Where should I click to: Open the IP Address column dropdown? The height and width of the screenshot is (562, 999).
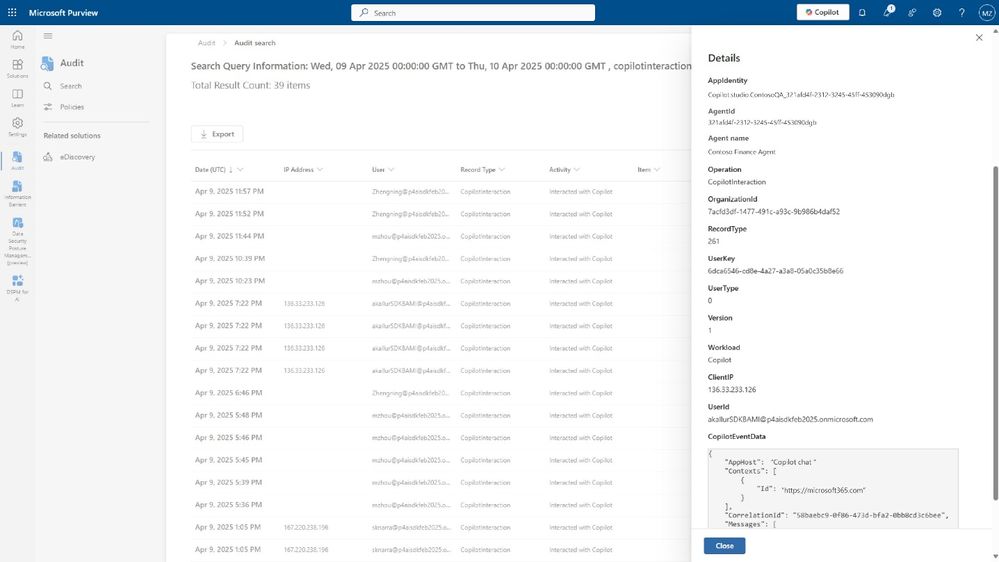[x=320, y=169]
